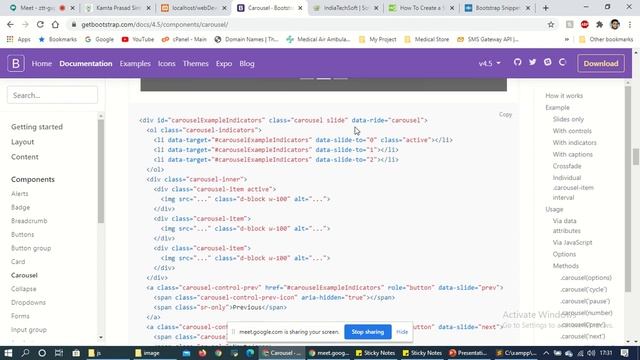The image size is (640, 360).
Task: Show hidden bookmarks with chevron
Action: coord(567,39)
